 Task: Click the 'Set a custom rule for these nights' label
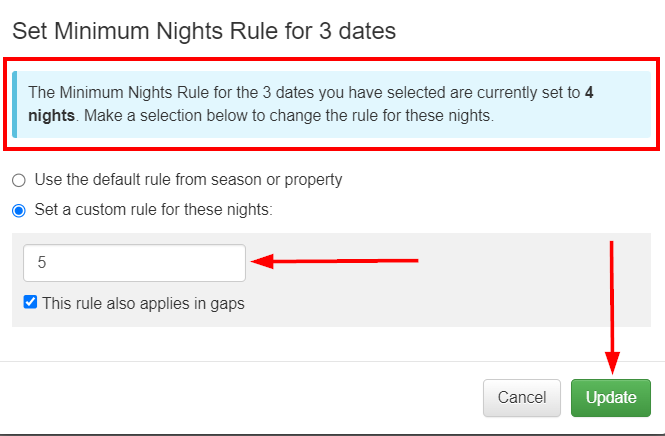152,211
